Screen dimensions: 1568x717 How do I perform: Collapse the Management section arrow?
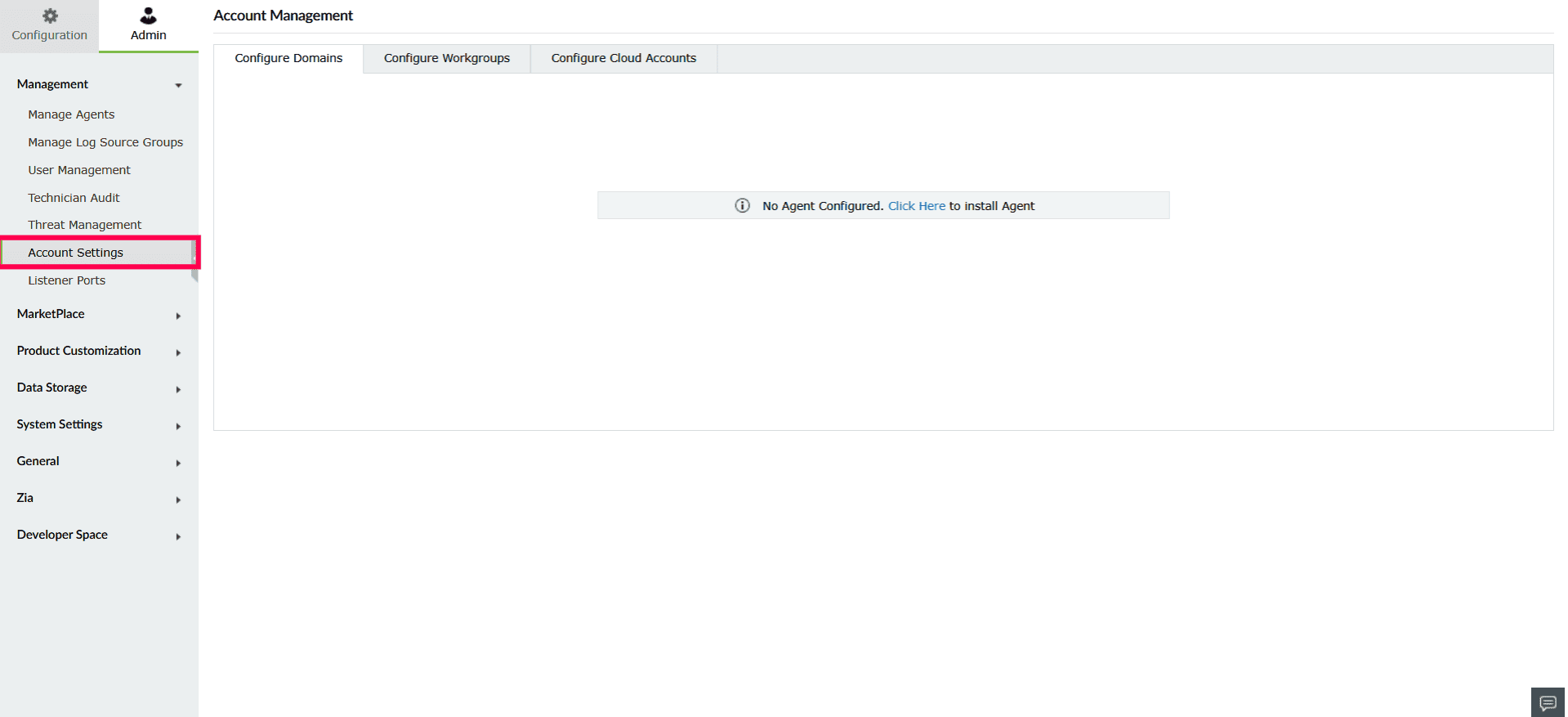pyautogui.click(x=178, y=85)
